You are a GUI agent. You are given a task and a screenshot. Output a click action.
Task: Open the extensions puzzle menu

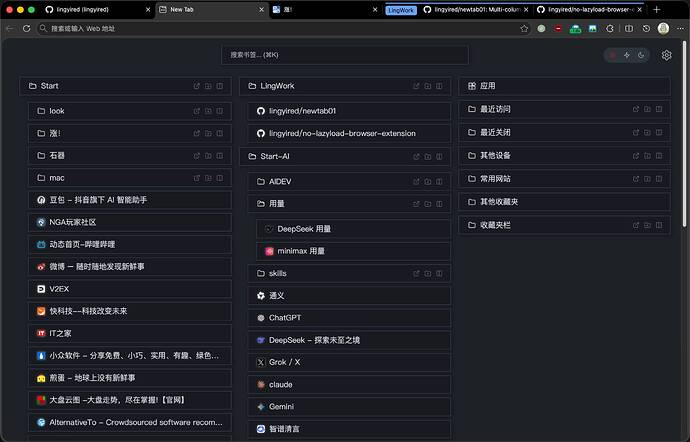click(610, 29)
